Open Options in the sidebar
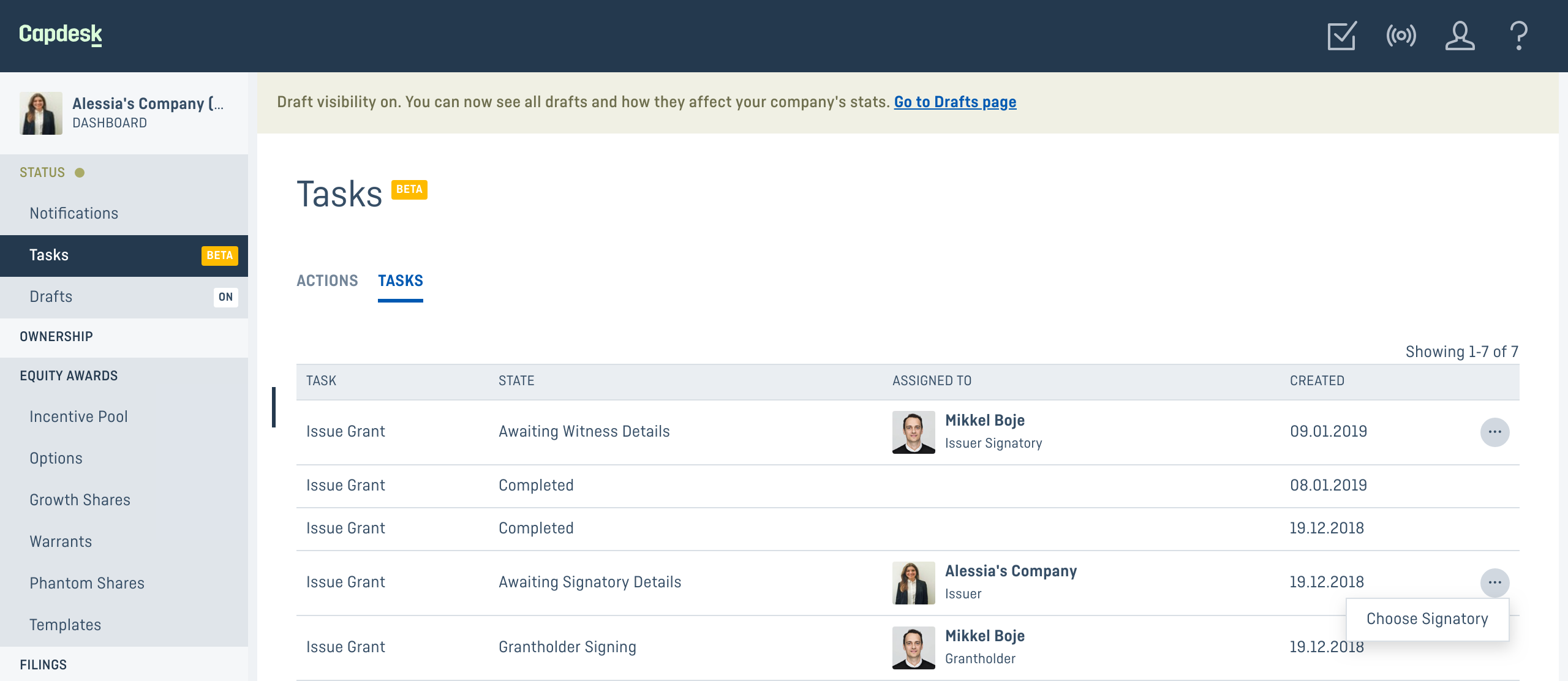The height and width of the screenshot is (681, 1568). (x=124, y=458)
